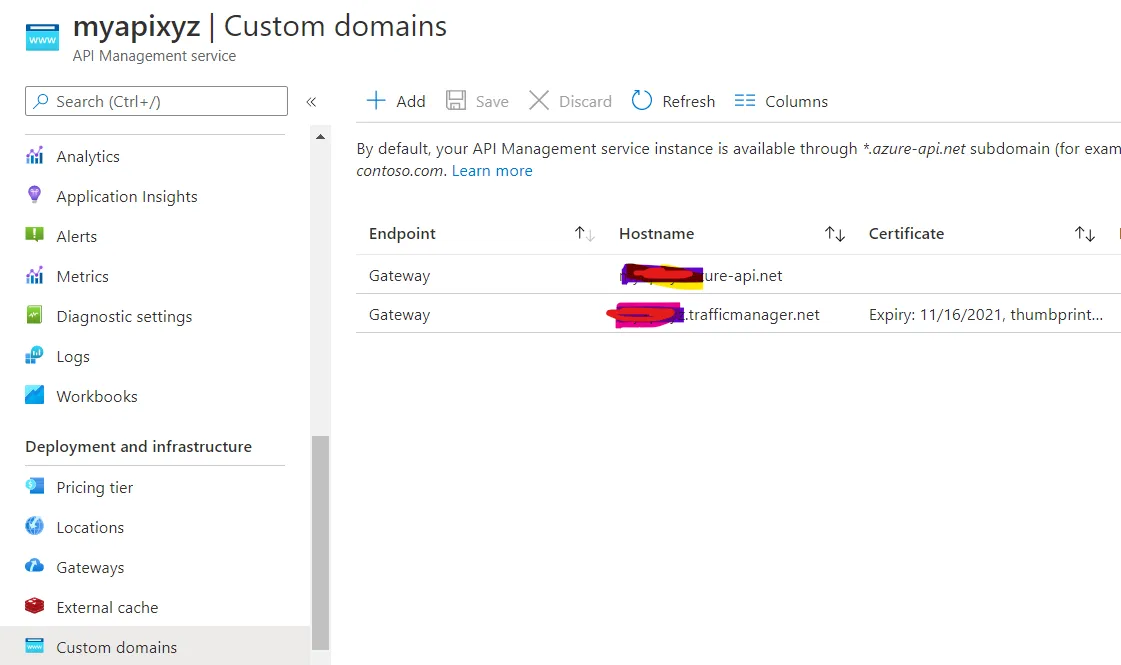Click the Analytics chart icon

point(35,156)
